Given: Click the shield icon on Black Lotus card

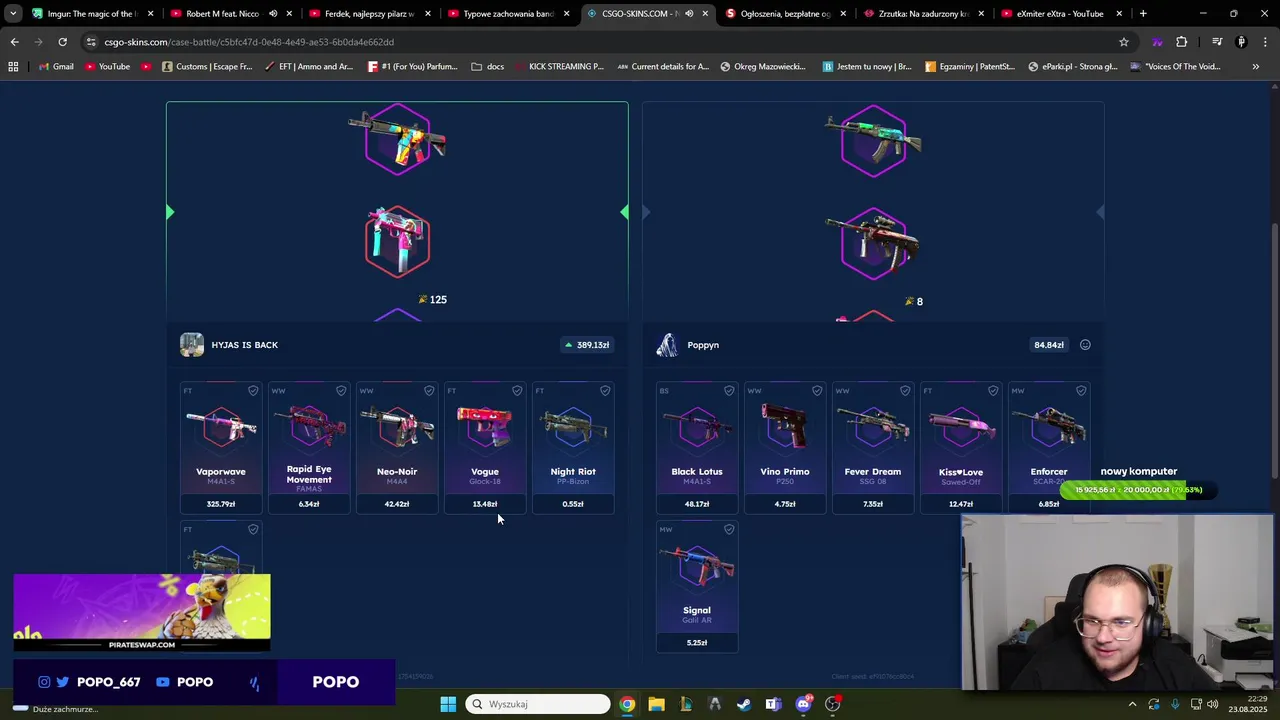Looking at the screenshot, I should pos(729,391).
